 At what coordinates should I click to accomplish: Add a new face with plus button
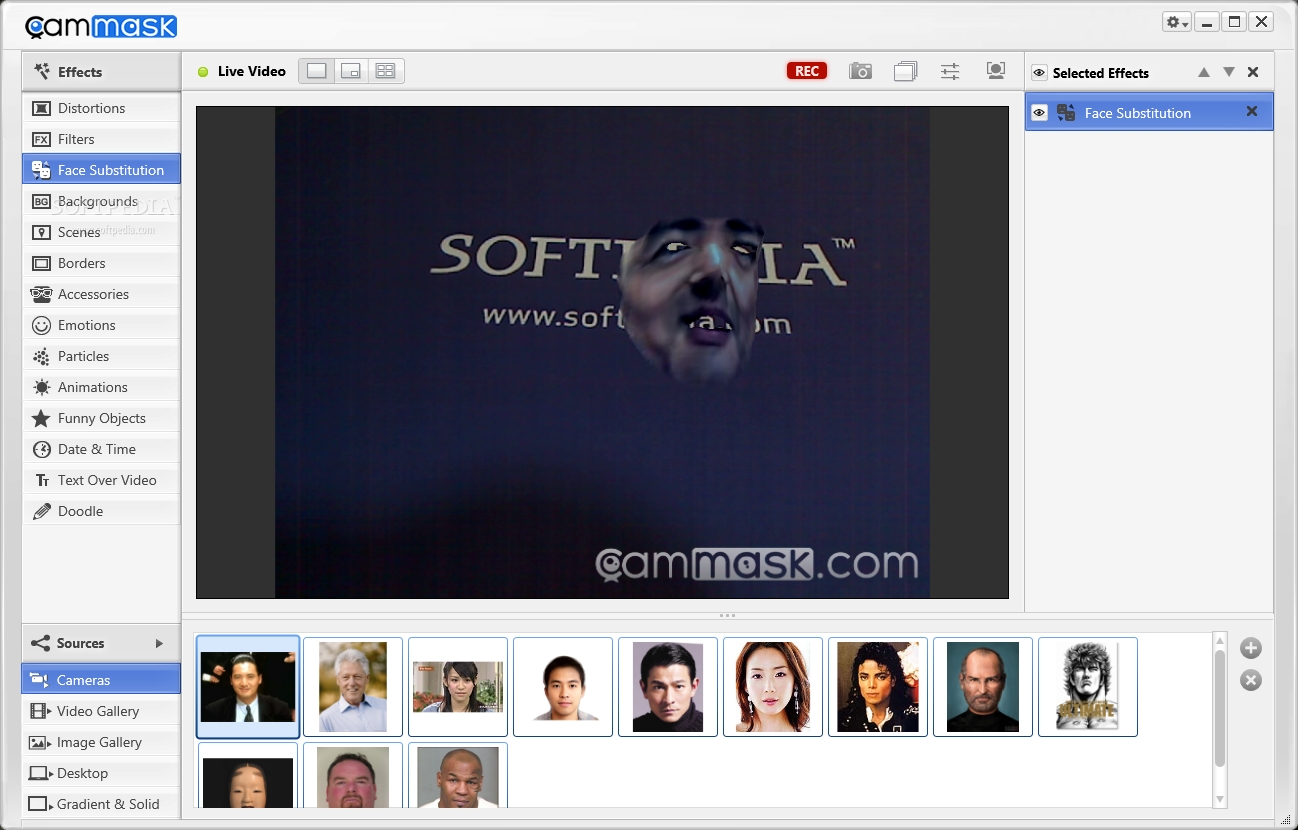click(x=1251, y=648)
